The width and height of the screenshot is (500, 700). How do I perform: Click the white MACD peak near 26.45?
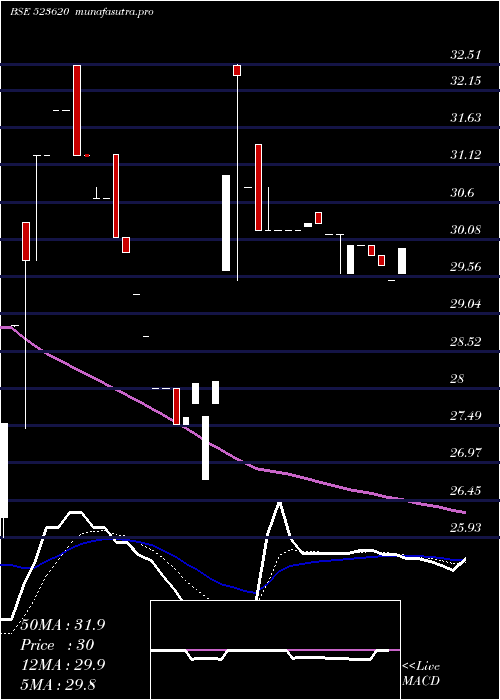coord(279,503)
